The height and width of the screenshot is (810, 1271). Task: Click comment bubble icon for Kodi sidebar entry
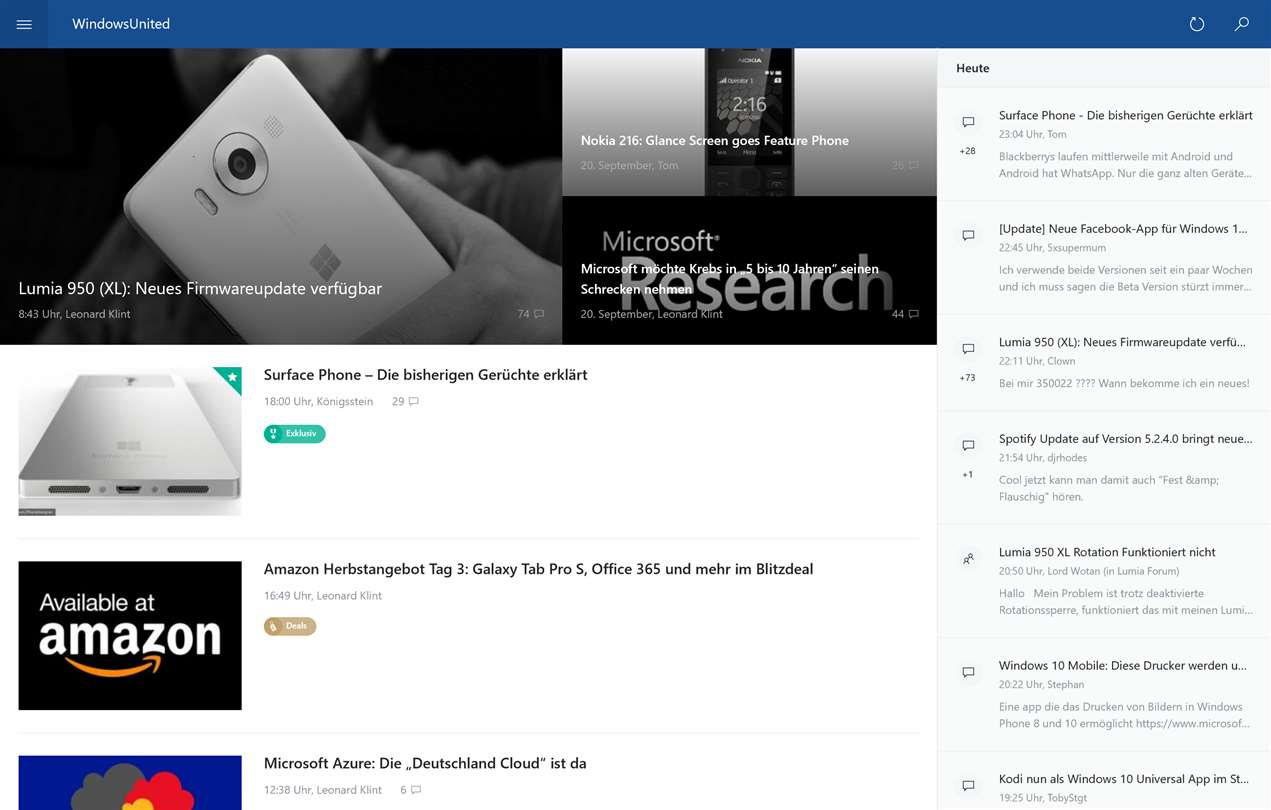pos(968,786)
